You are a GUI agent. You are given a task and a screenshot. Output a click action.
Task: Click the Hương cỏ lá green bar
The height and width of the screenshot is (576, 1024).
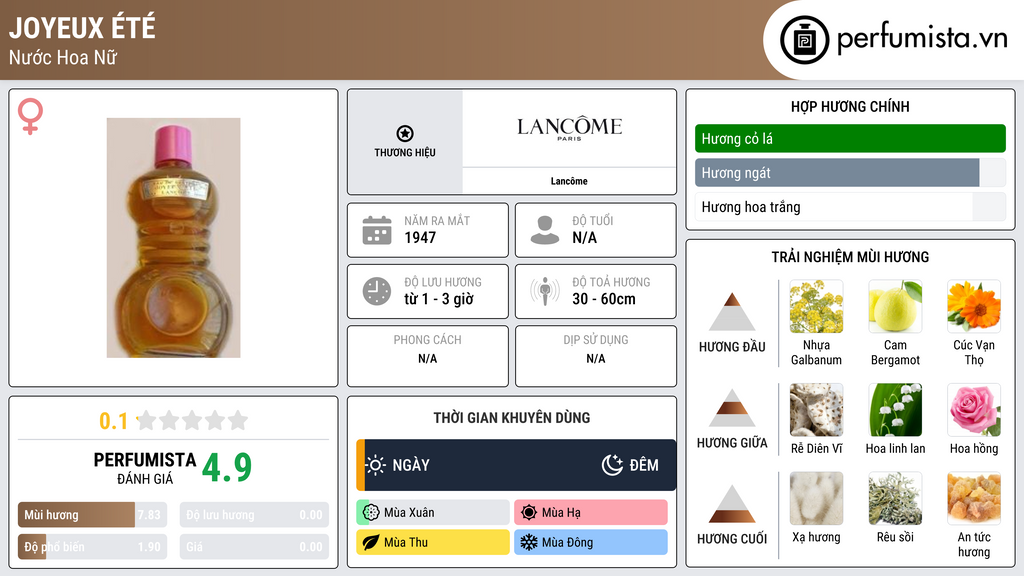(x=850, y=139)
